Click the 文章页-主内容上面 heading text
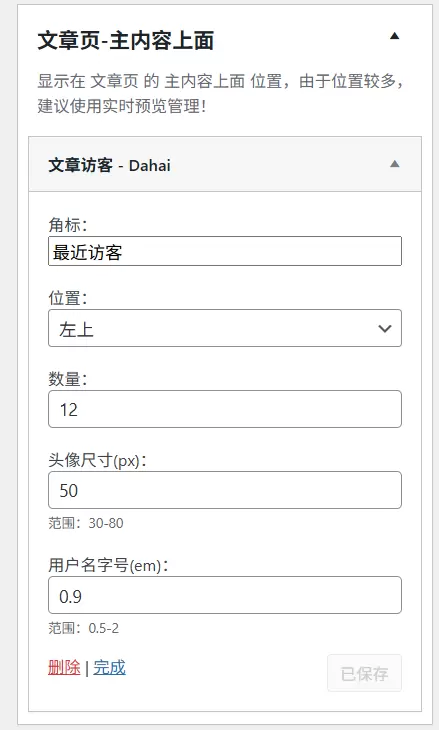Screen dimensions: 439x730 pyautogui.click(x=126, y=41)
